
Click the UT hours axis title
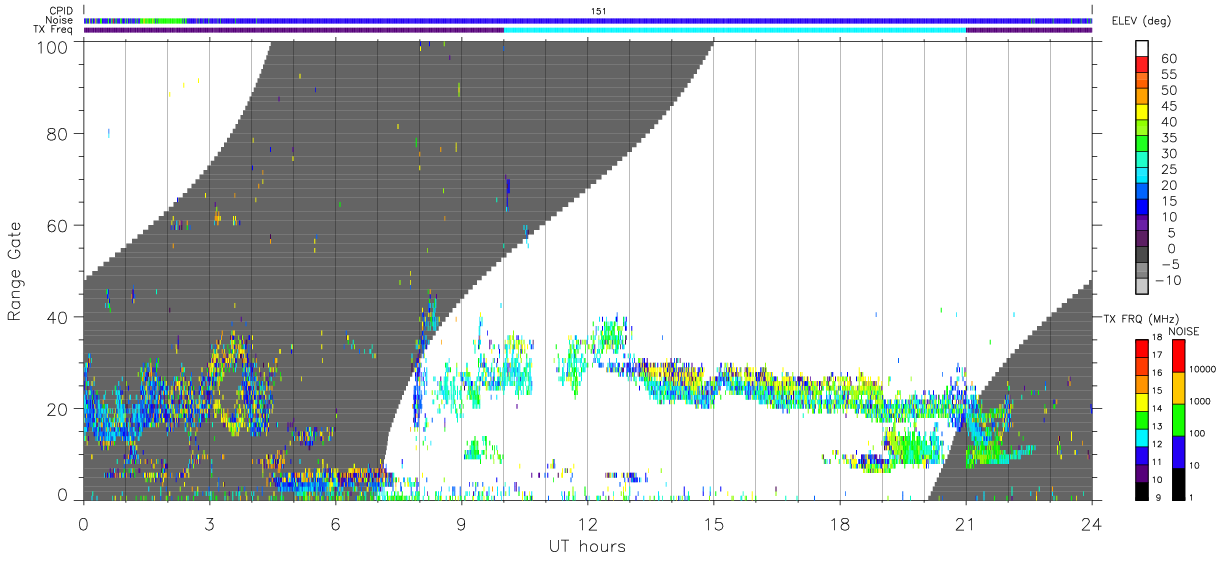587,546
